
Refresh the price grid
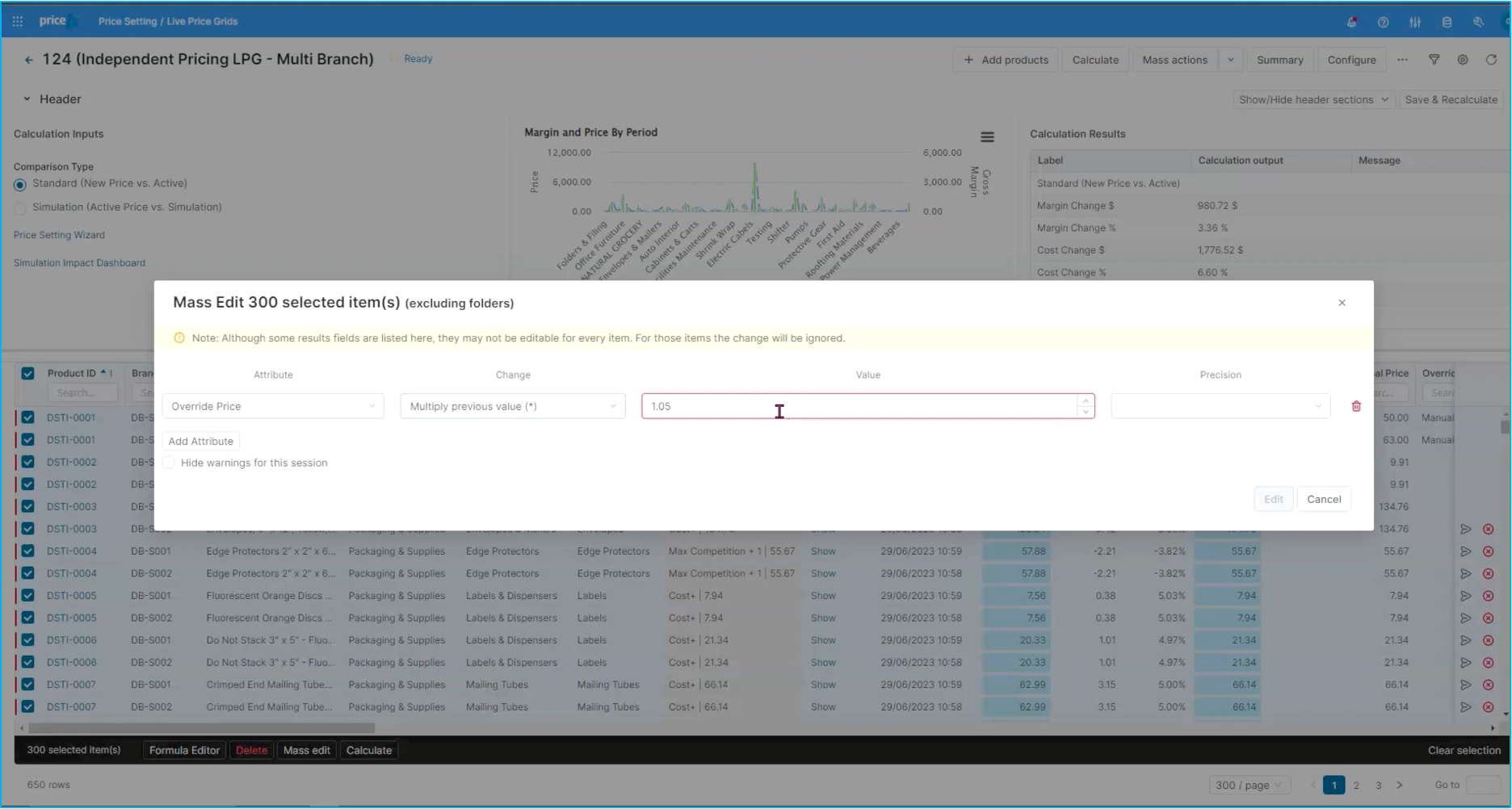point(1491,60)
